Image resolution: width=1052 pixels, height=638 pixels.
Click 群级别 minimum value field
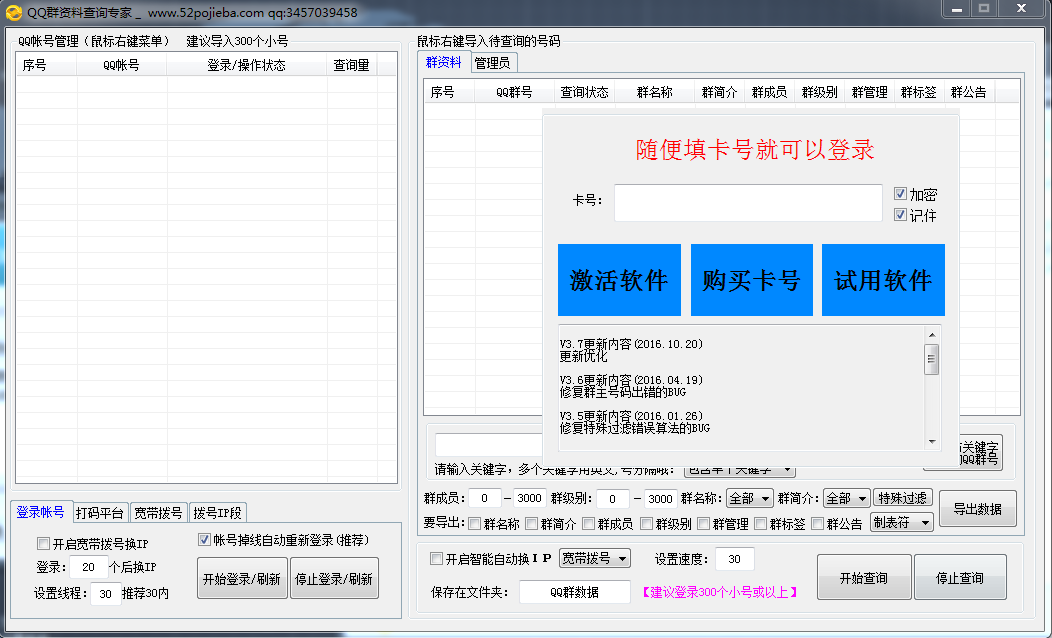point(612,498)
